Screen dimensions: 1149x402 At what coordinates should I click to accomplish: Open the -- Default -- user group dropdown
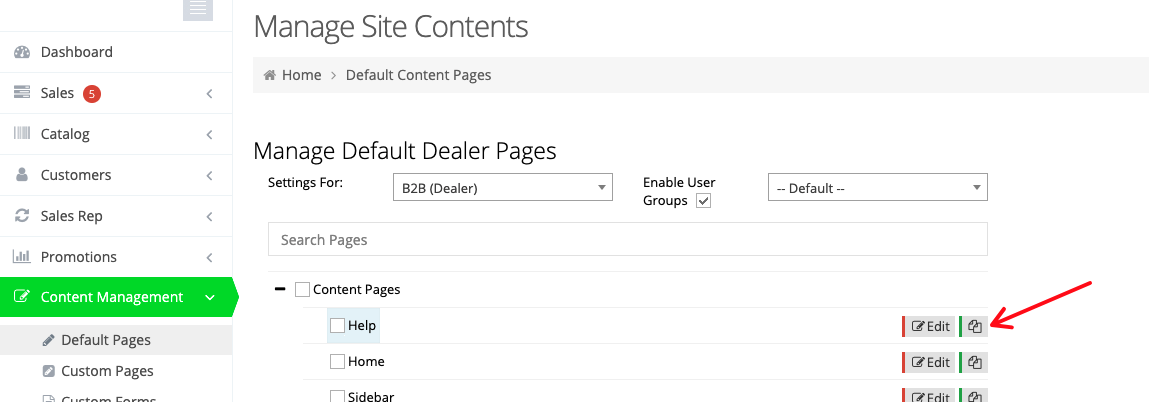[x=877, y=188]
